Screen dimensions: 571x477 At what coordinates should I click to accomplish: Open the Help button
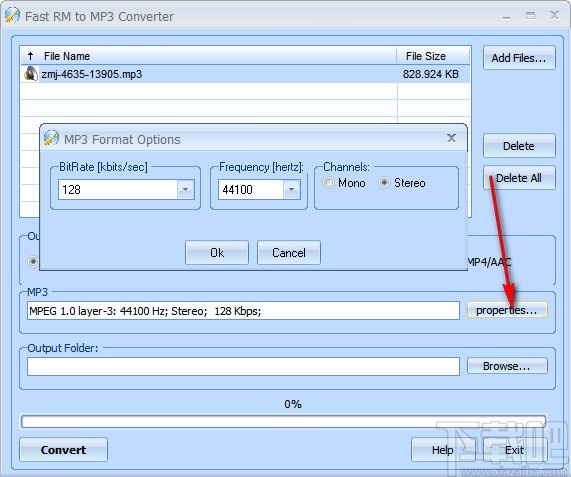(x=443, y=450)
